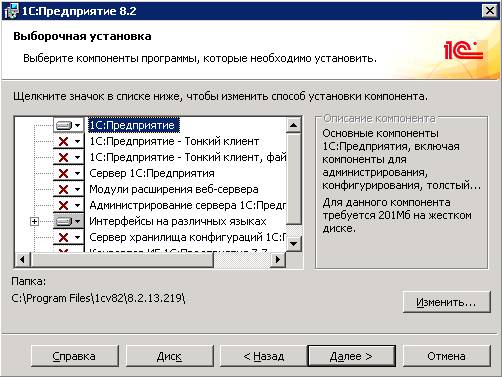Screen dimensions: 502x377
Task: Click the drive icon beside 1С:Предприятие component
Action: (64, 126)
